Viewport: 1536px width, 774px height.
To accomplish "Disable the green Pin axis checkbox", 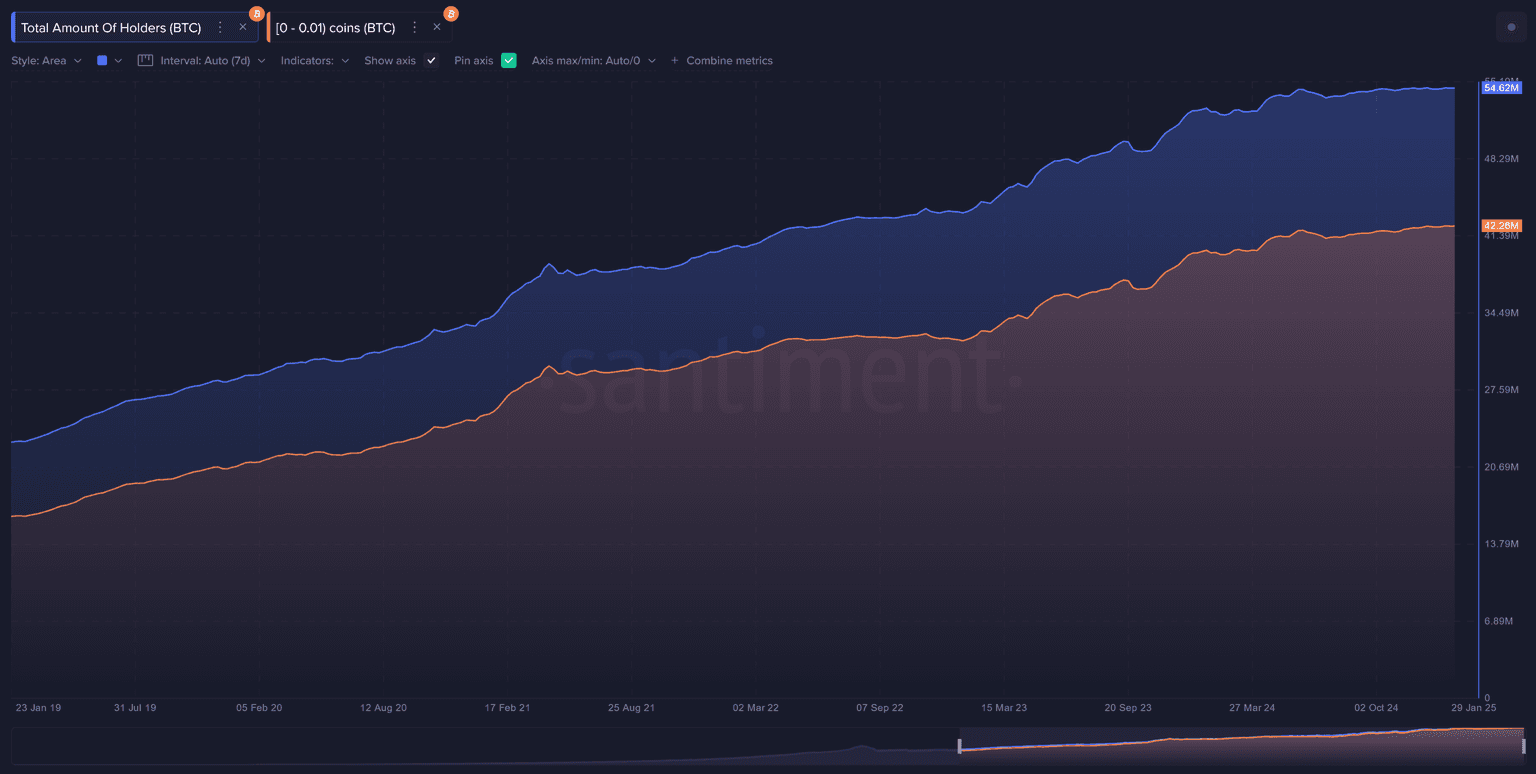I will point(509,61).
